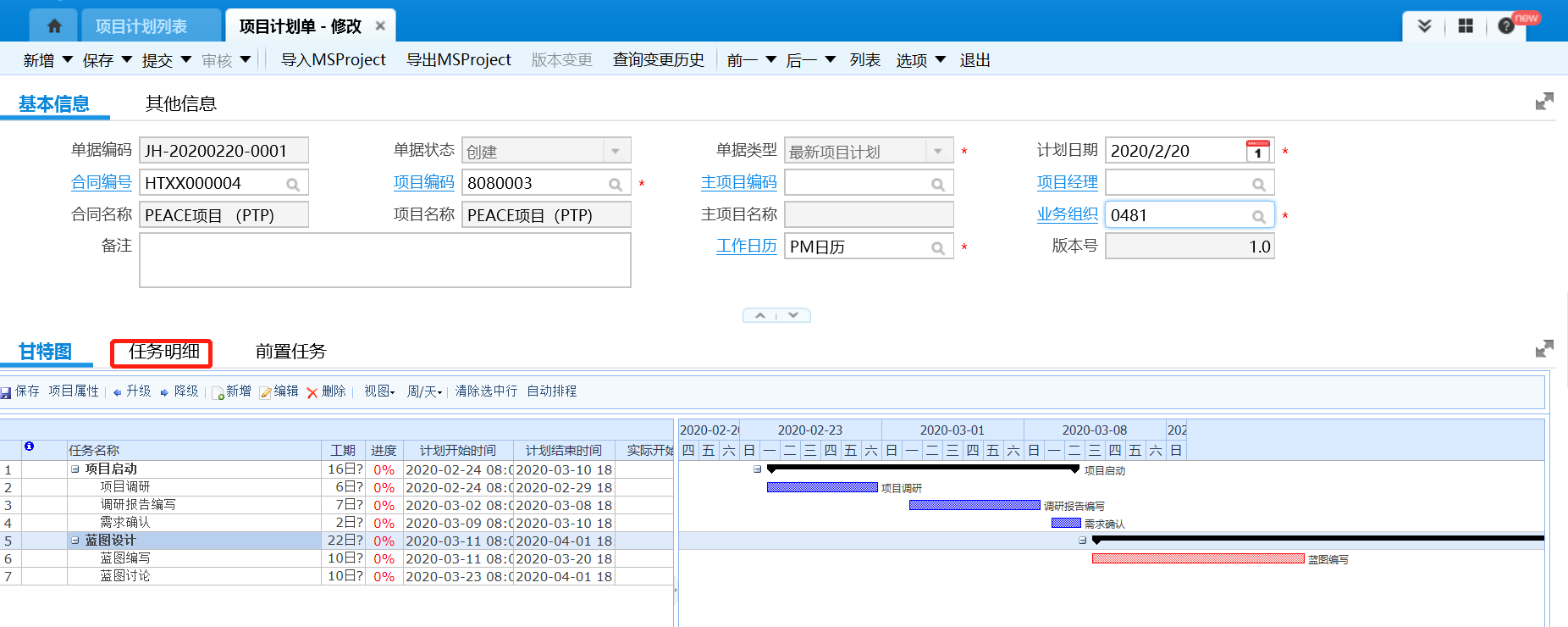Open the 工作日历 link
Image resolution: width=1568 pixels, height=627 pixels.
click(747, 246)
